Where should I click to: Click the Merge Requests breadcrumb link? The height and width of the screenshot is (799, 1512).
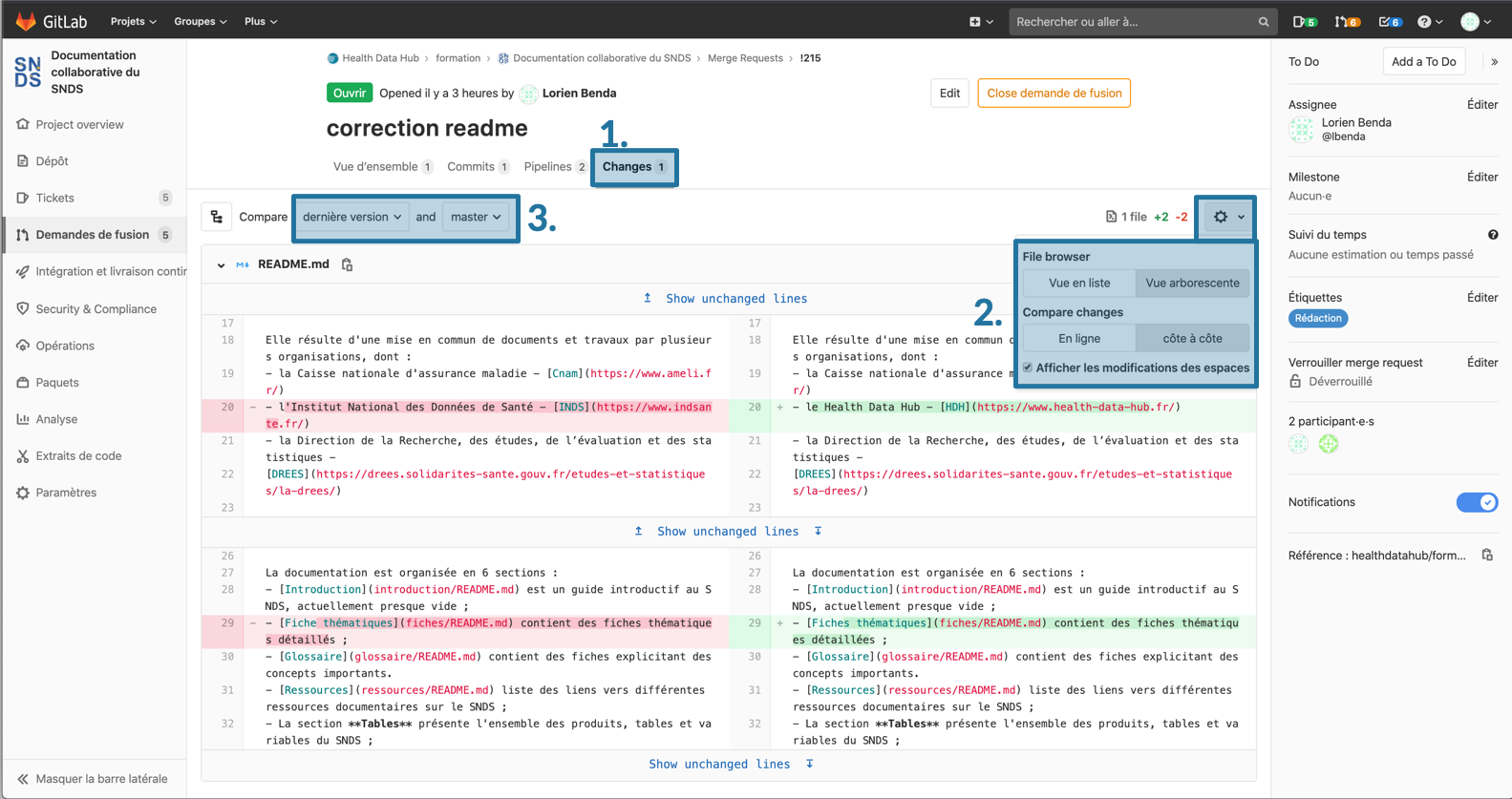tap(745, 58)
